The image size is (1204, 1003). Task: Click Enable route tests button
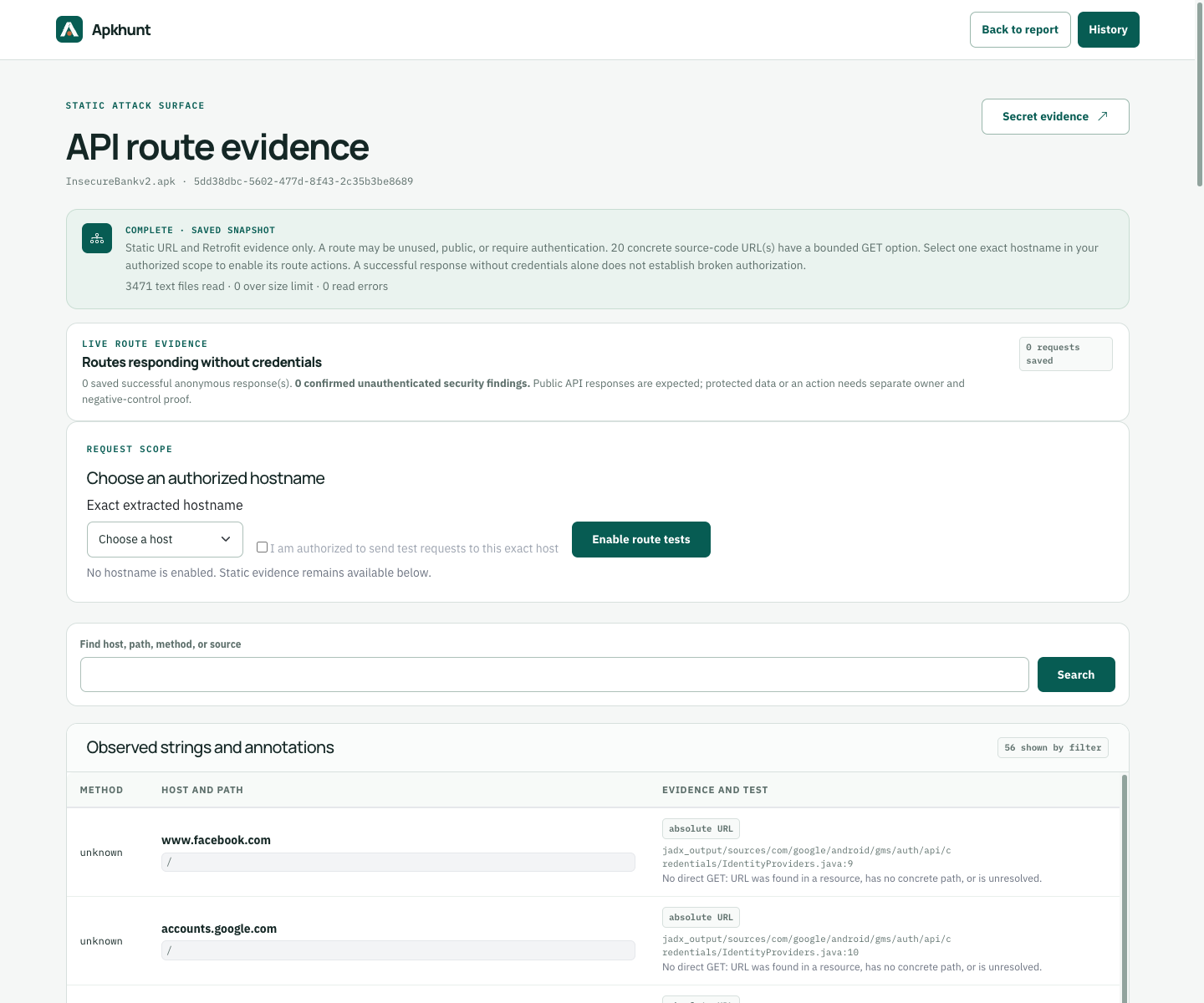point(641,539)
